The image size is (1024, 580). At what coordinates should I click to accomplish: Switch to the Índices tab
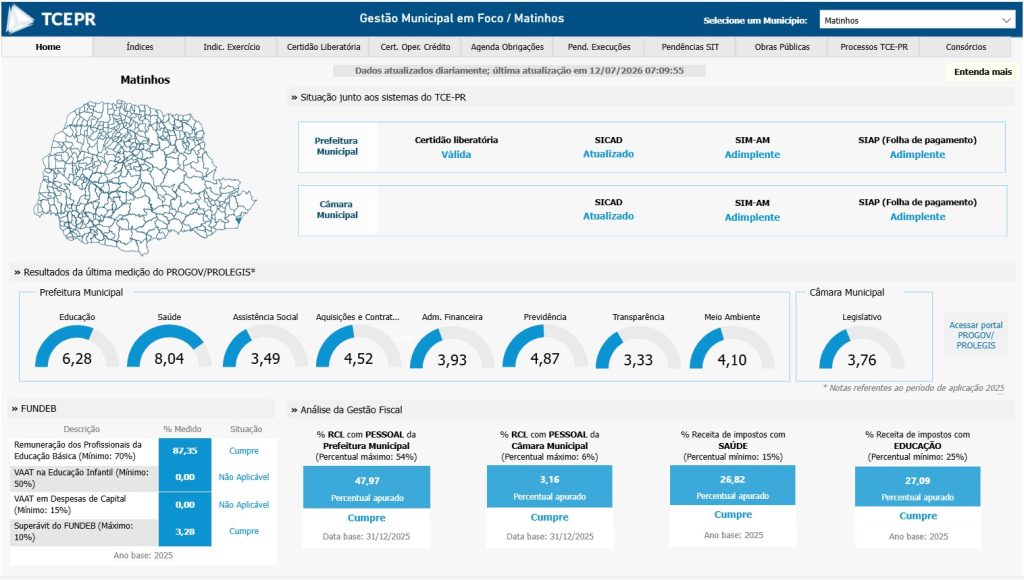[x=140, y=47]
